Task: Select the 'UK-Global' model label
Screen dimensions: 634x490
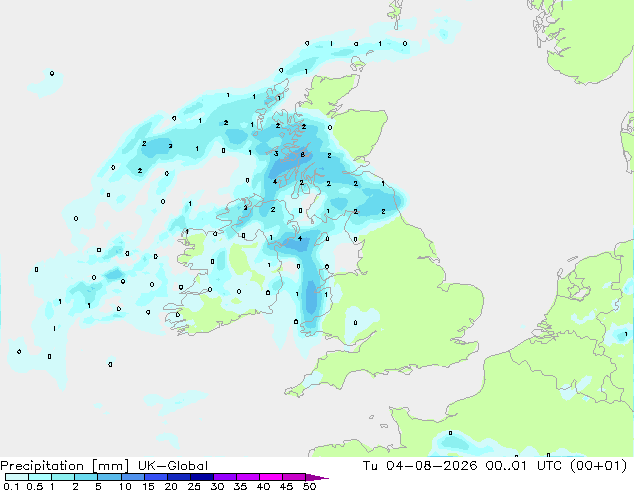Action: click(x=173, y=466)
